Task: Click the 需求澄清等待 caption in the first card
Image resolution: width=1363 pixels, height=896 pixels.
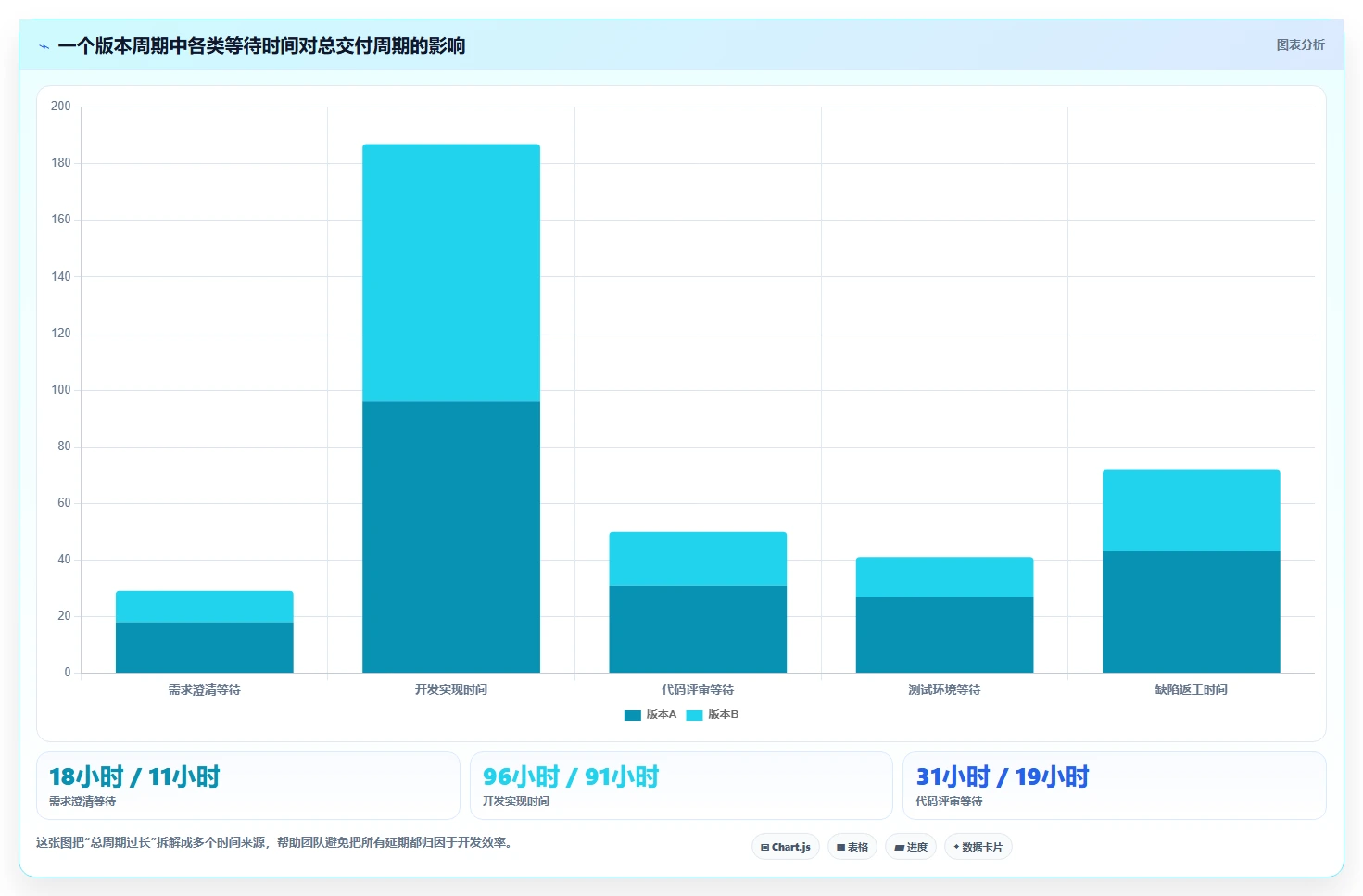Action: pos(82,801)
